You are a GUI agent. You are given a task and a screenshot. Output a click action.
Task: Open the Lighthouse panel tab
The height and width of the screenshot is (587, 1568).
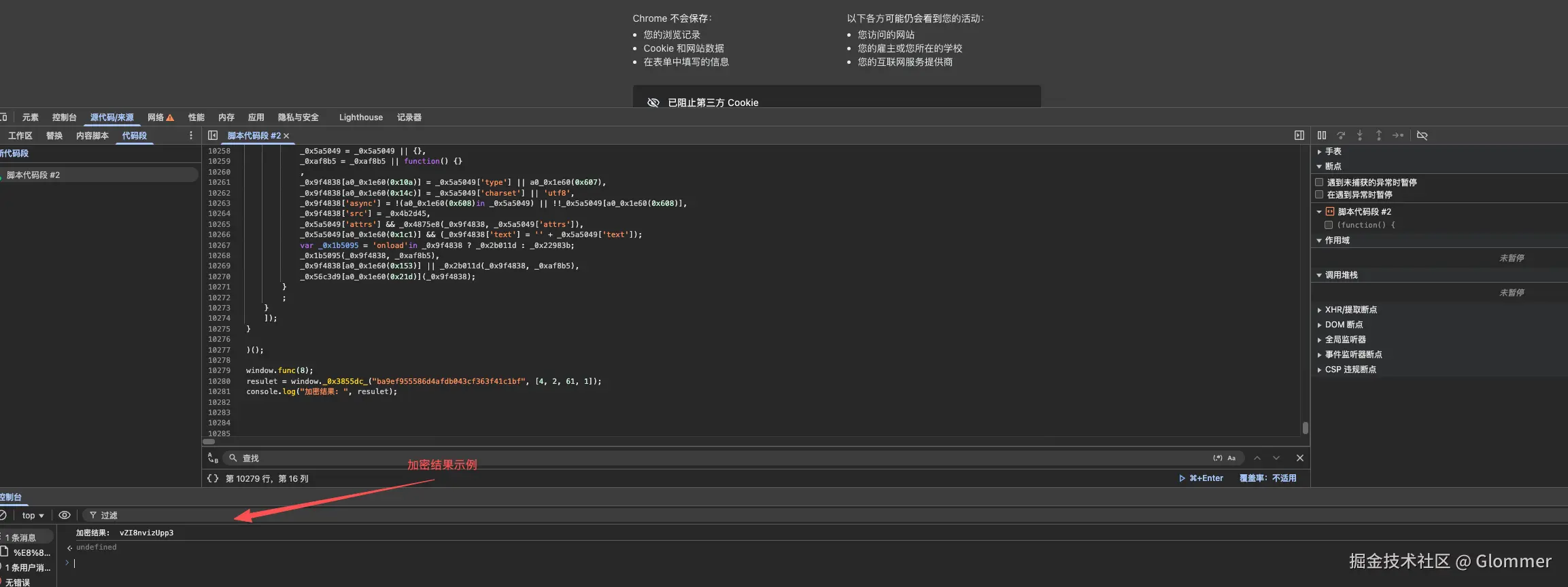pyautogui.click(x=360, y=118)
